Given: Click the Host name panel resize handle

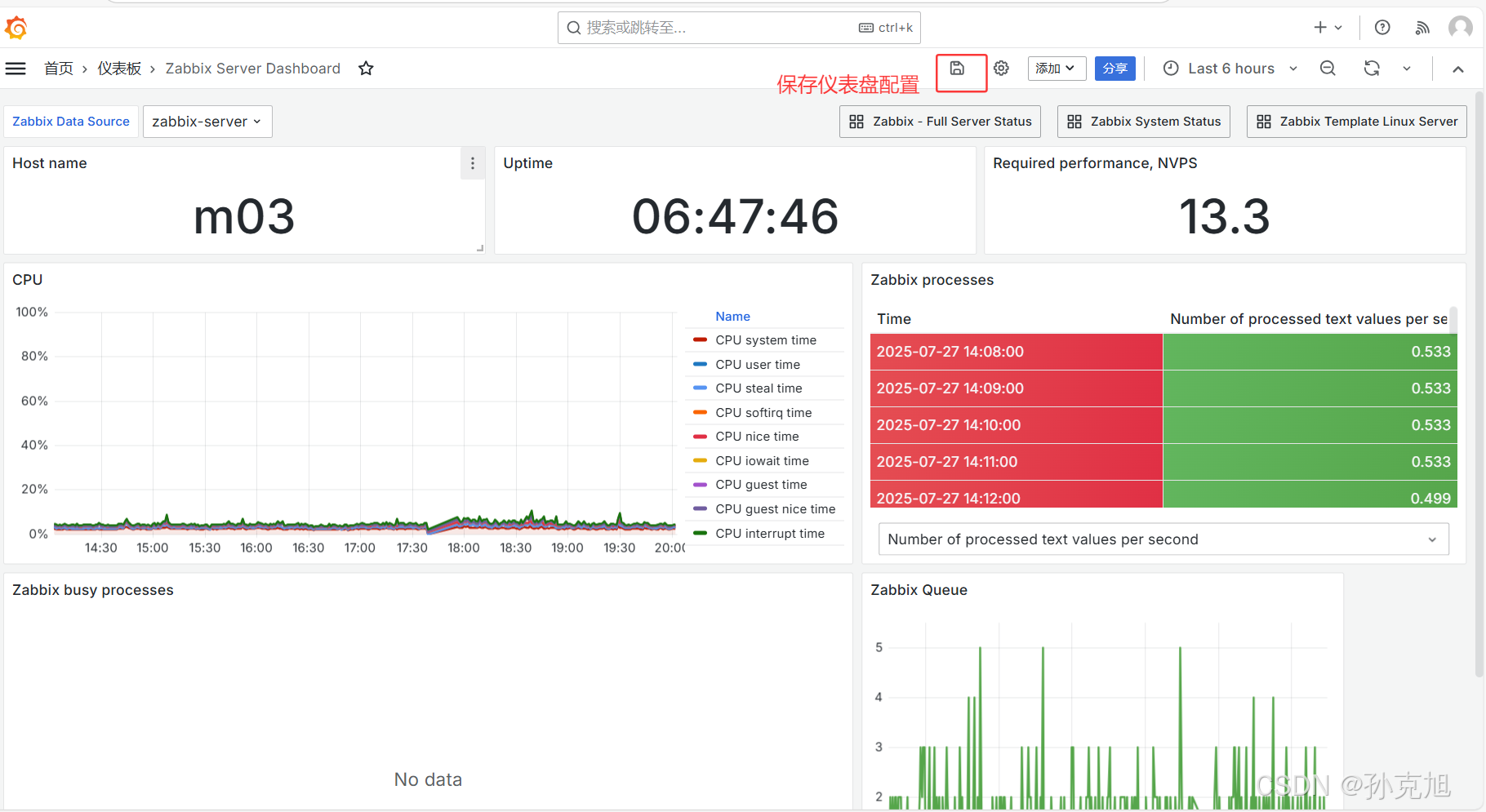Looking at the screenshot, I should coord(480,248).
